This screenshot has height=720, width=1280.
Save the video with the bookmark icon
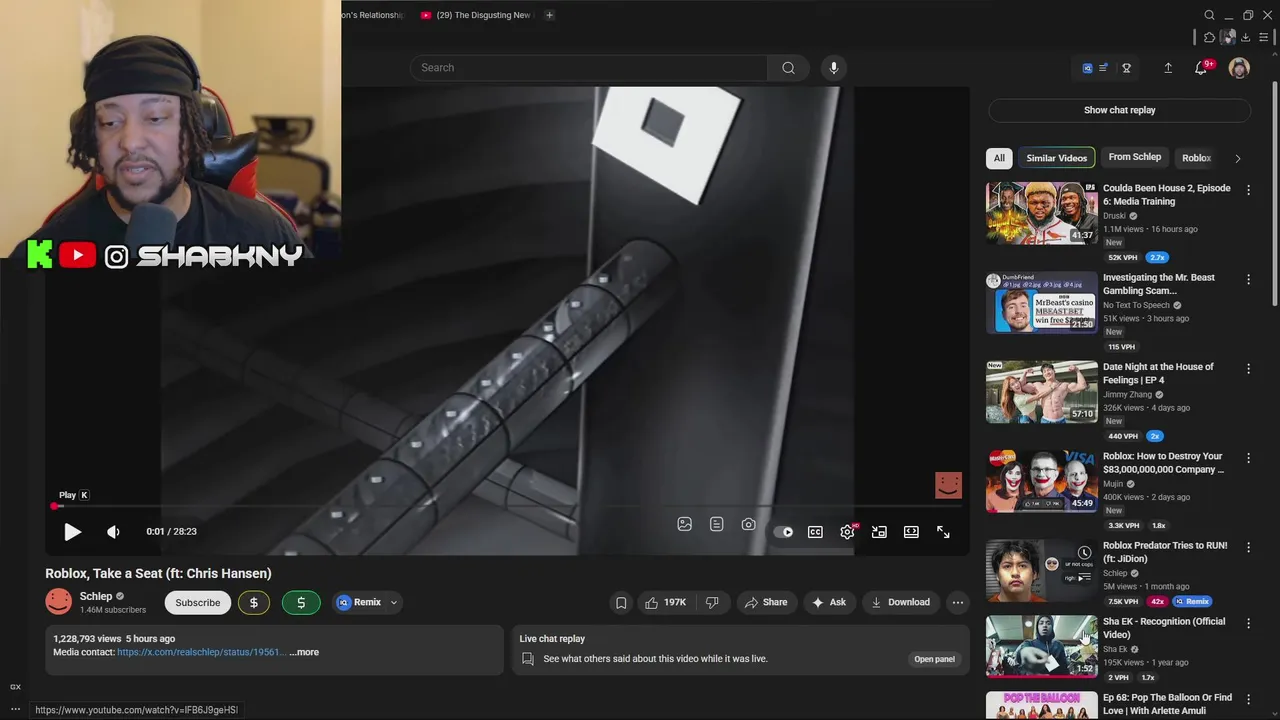621,602
